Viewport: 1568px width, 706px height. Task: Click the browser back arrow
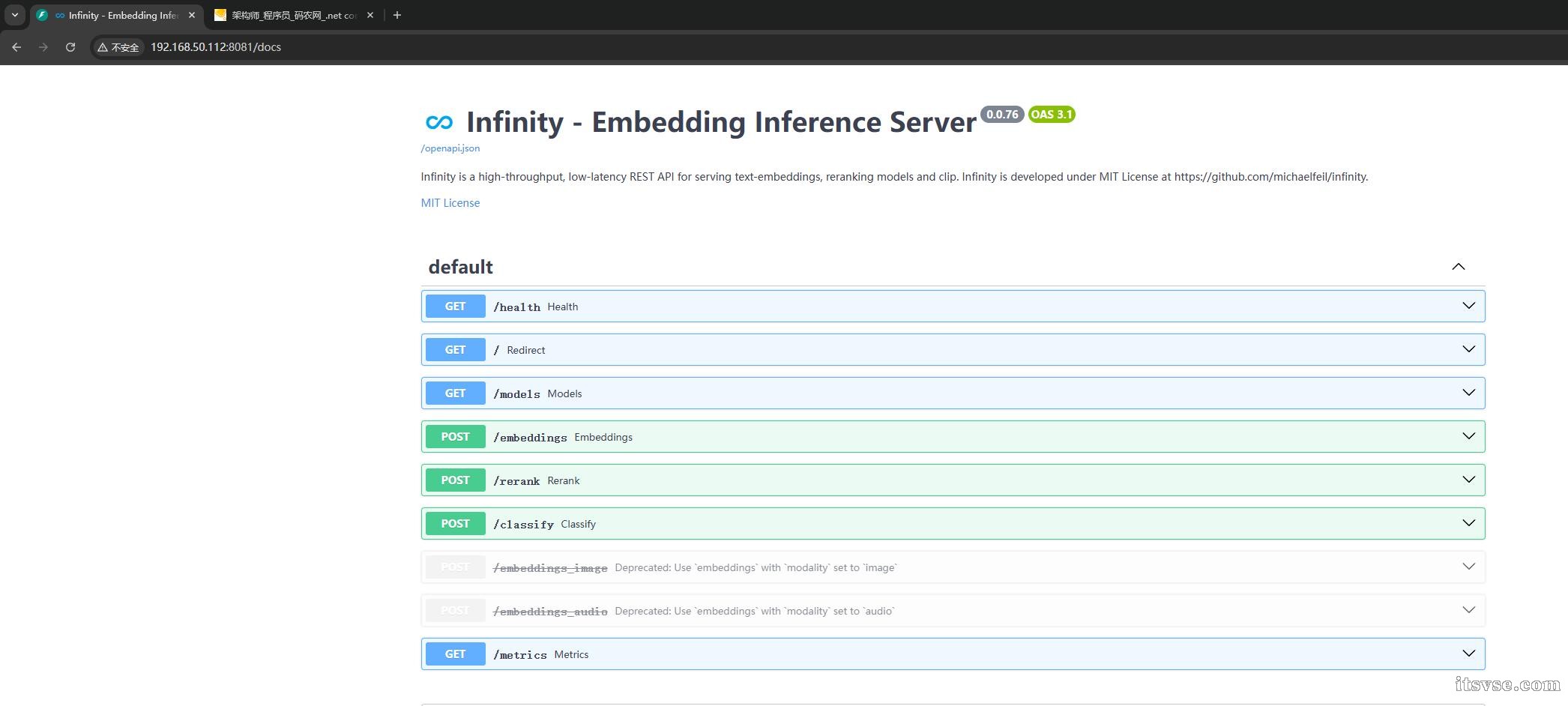tap(16, 47)
